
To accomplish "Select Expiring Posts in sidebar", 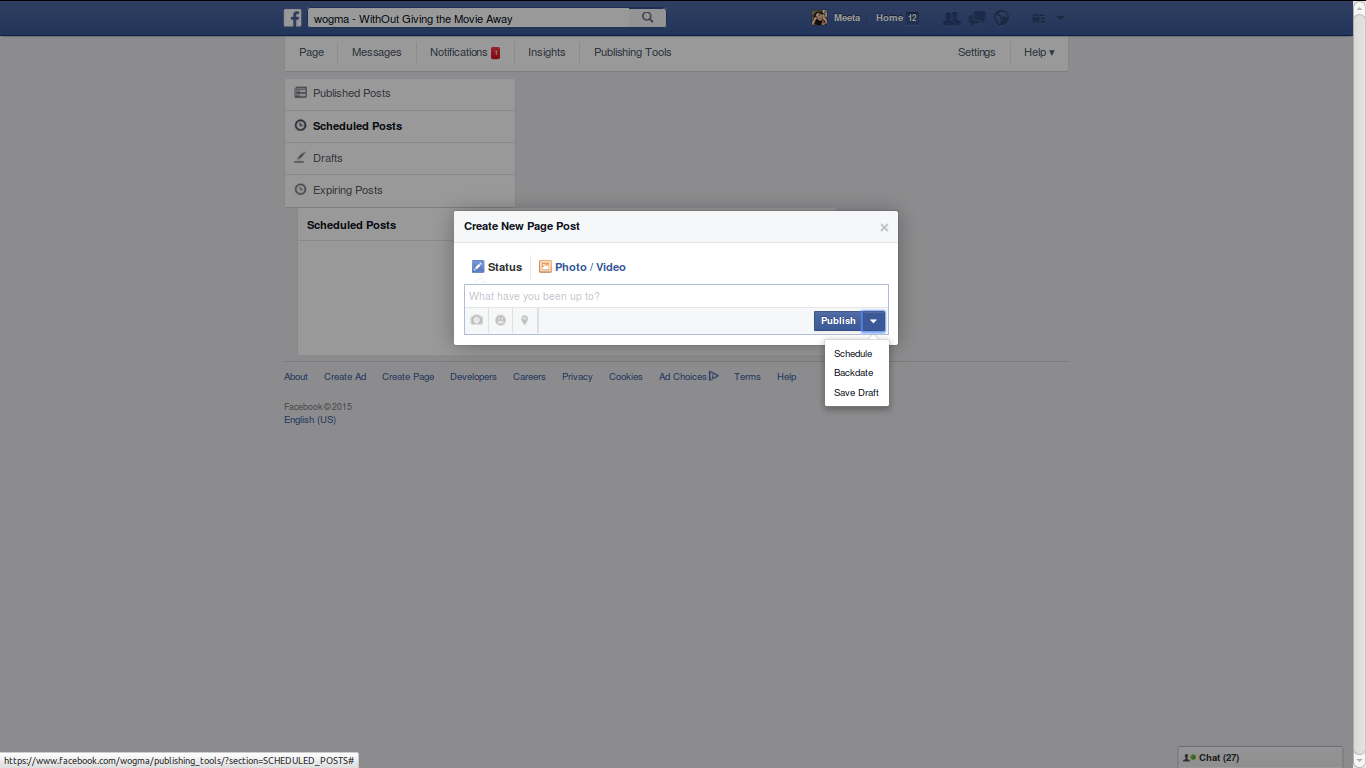I will 400,190.
